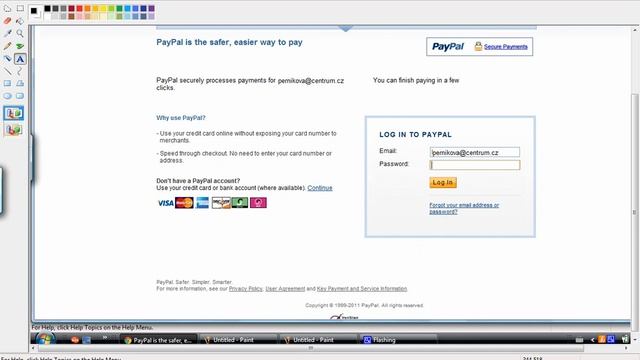The width and height of the screenshot is (640, 360).
Task: Click the MasterCard logo
Action: 184,203
